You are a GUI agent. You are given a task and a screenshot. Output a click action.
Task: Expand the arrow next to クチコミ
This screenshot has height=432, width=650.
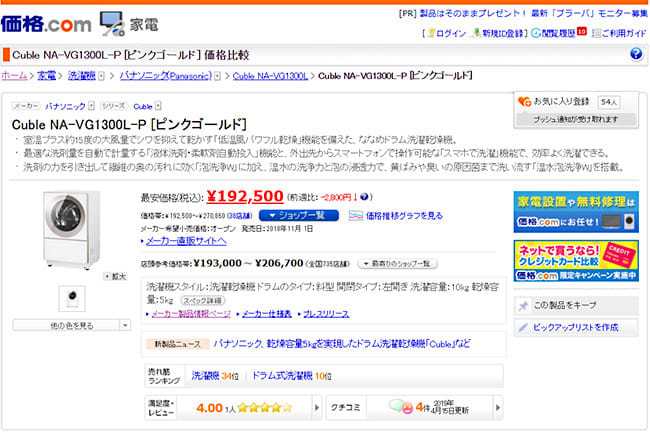tap(498, 408)
